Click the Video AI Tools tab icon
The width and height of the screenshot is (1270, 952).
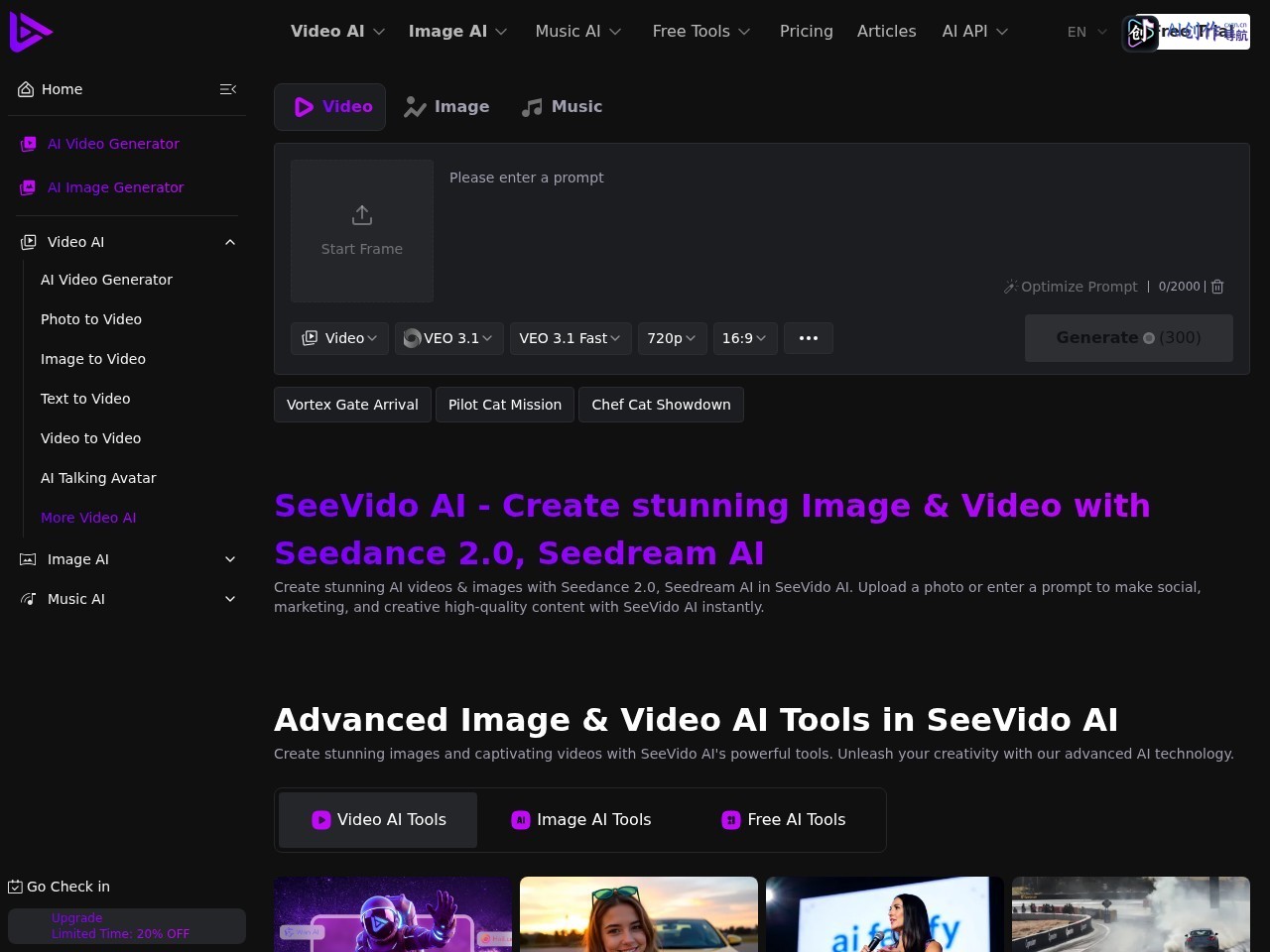(321, 820)
